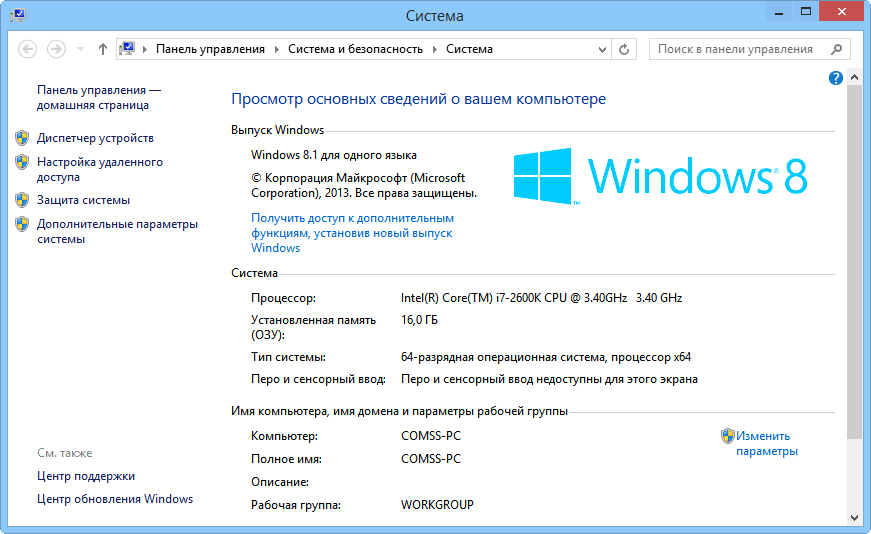Viewport: 871px width, 534px height.
Task: Refresh the address bar location
Action: coord(625,49)
